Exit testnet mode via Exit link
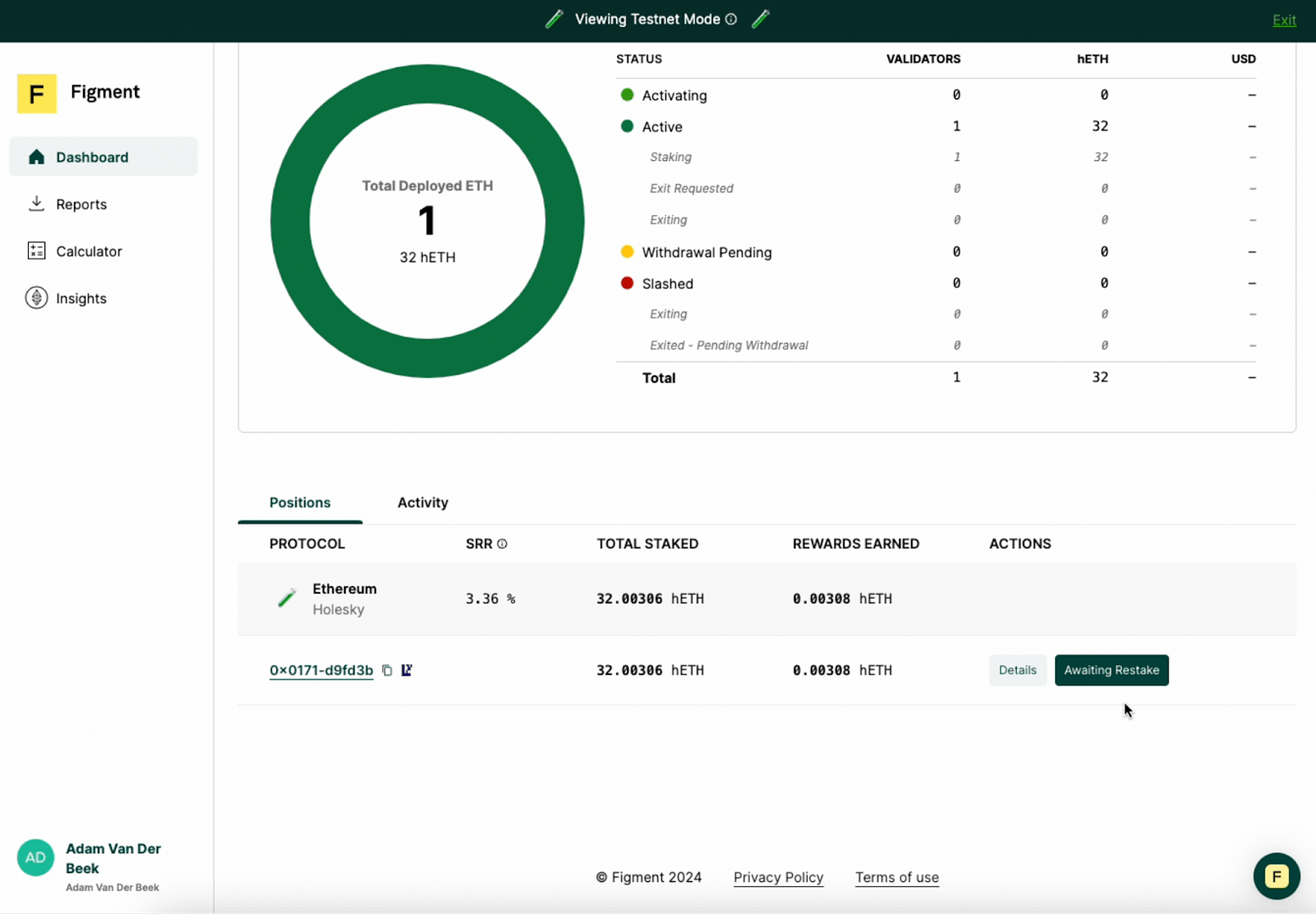The width and height of the screenshot is (1316, 914). [x=1284, y=20]
